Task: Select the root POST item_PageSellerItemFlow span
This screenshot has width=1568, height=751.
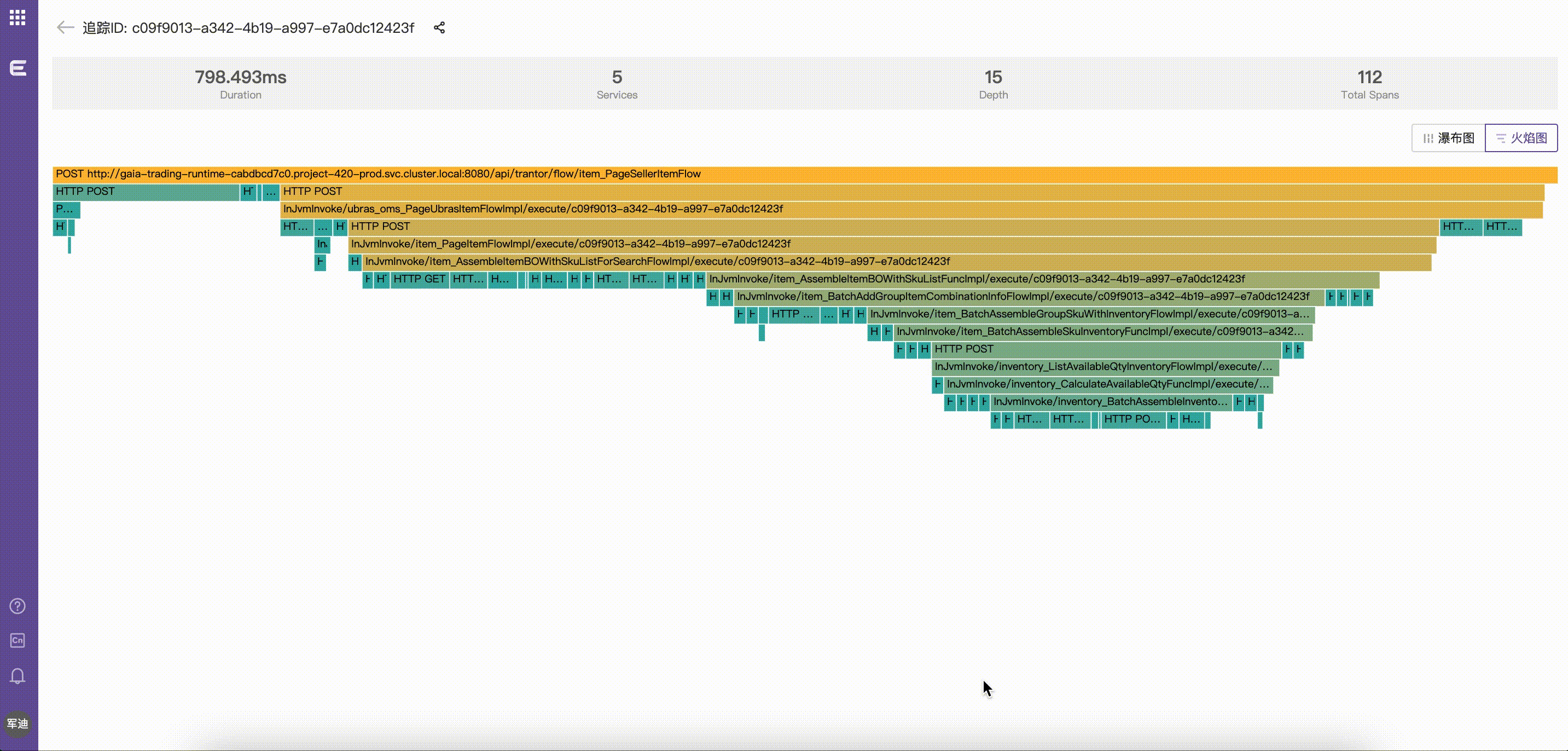Action: point(804,174)
